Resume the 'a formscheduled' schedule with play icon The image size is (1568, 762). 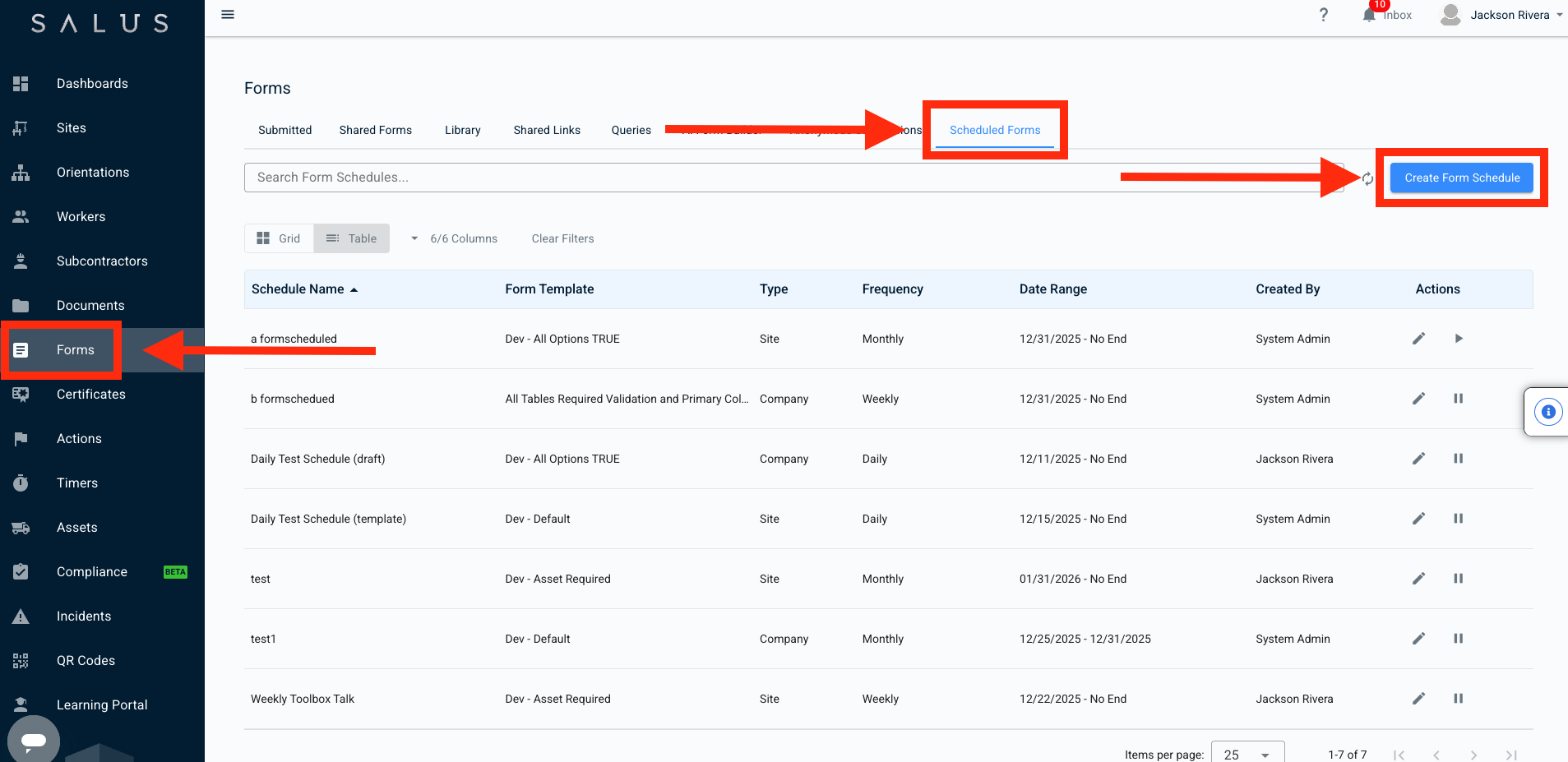pyautogui.click(x=1458, y=339)
